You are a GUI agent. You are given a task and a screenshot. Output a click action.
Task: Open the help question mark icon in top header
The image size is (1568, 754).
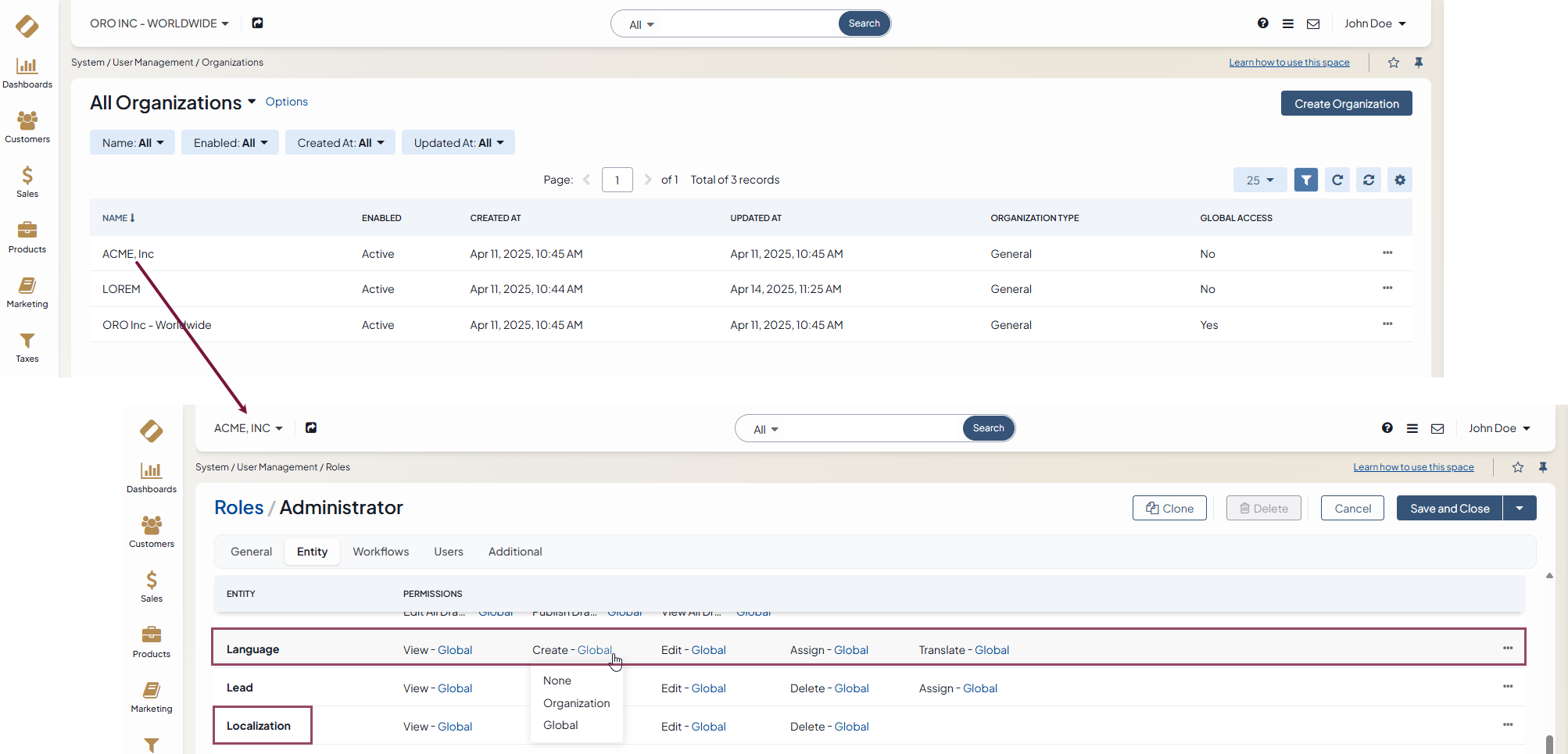[x=1262, y=23]
